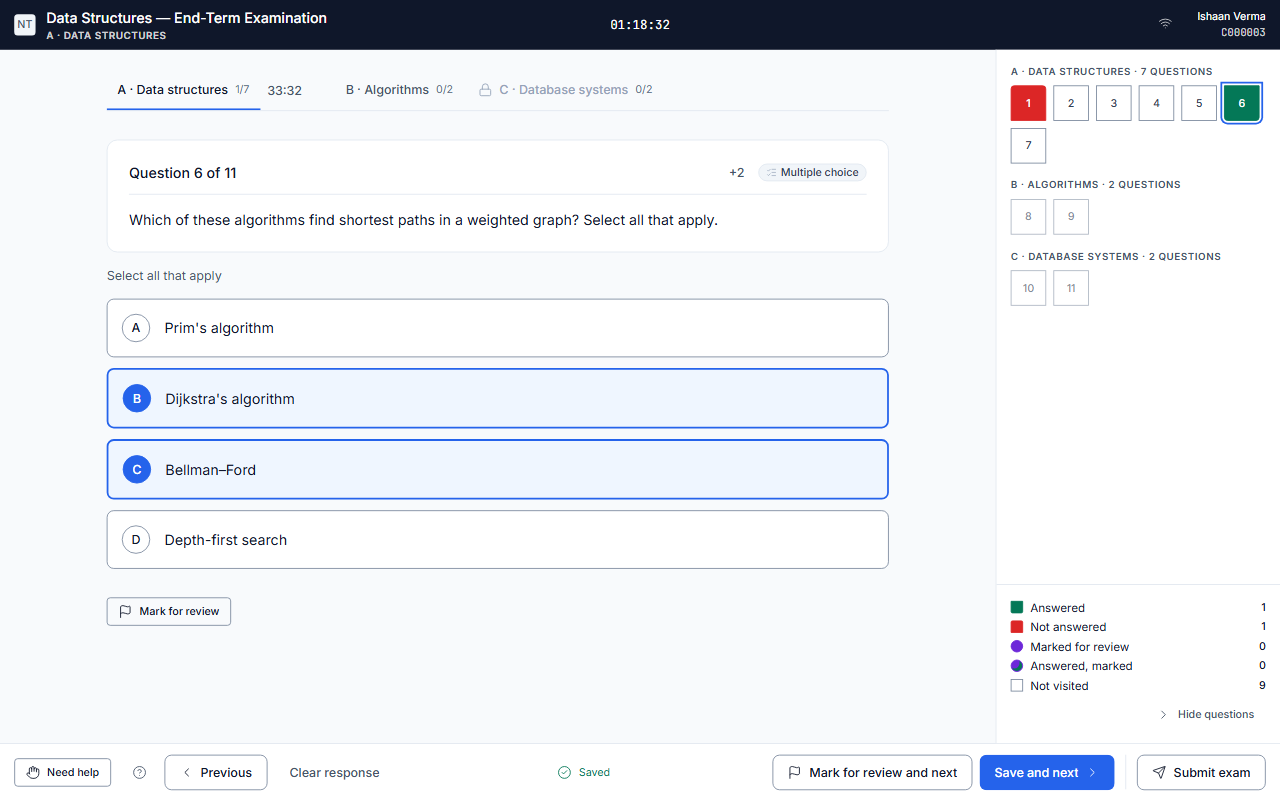
Task: Click the exam timer 01:18:32
Action: click(640, 25)
